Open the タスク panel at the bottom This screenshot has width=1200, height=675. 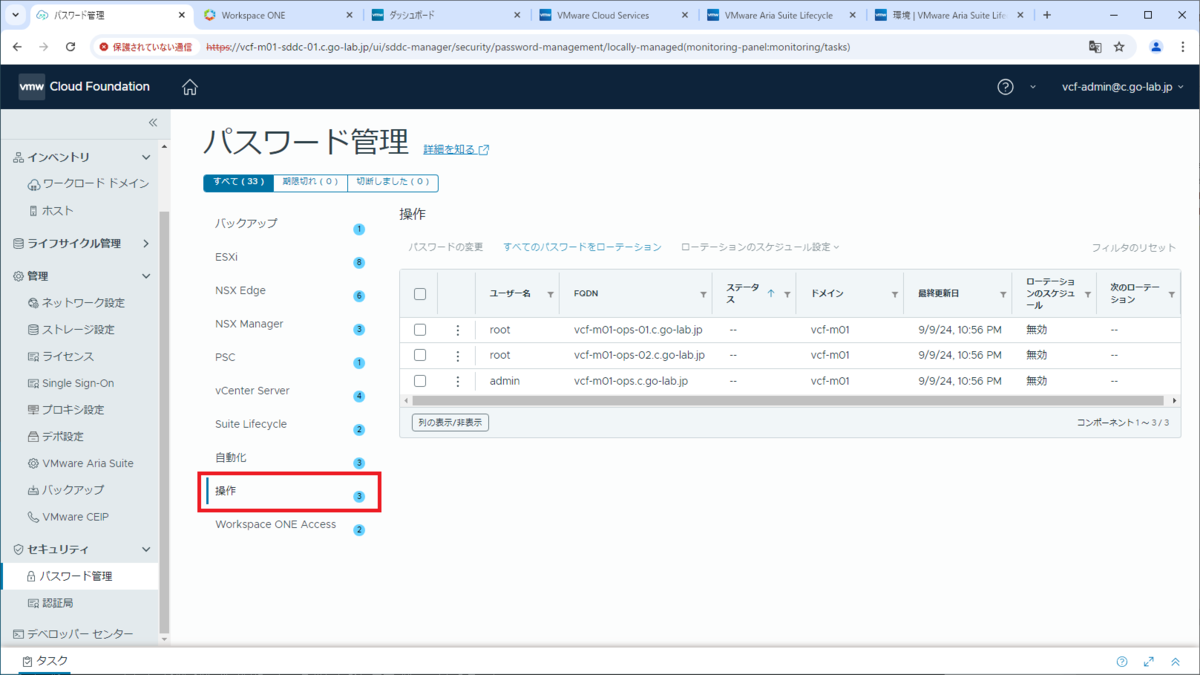click(45, 661)
